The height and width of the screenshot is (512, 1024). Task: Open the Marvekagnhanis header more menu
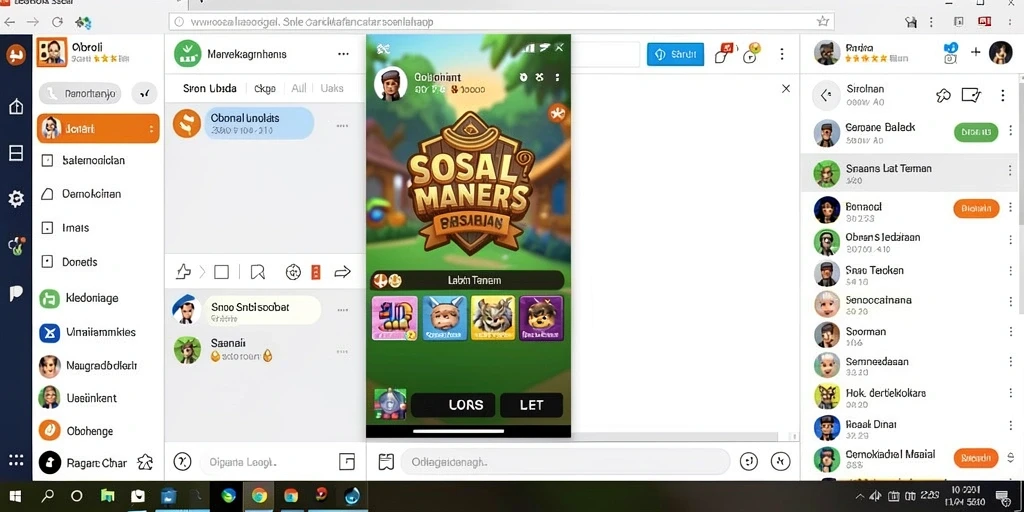point(343,54)
